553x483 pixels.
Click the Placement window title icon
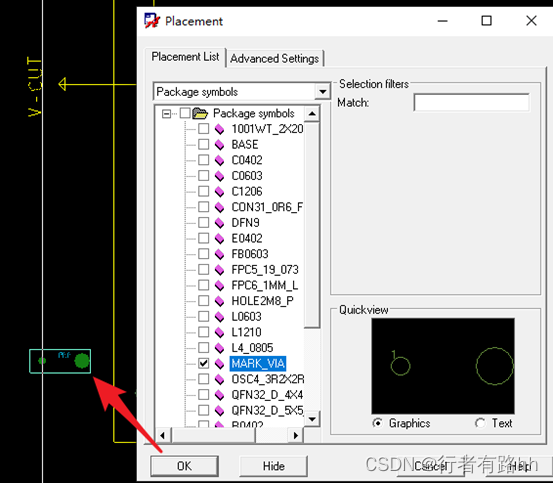(152, 21)
